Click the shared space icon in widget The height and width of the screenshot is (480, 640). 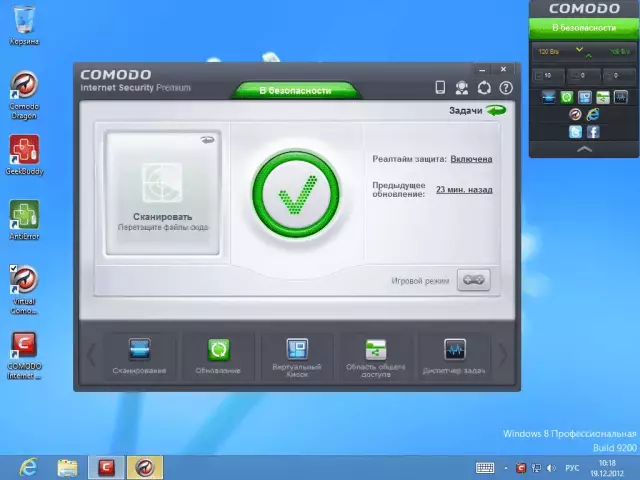coord(602,97)
